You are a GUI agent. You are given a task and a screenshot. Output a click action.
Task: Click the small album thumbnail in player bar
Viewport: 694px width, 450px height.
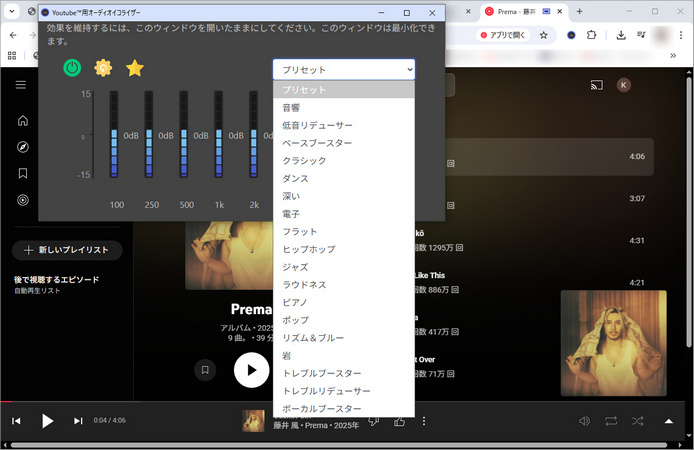coord(254,421)
